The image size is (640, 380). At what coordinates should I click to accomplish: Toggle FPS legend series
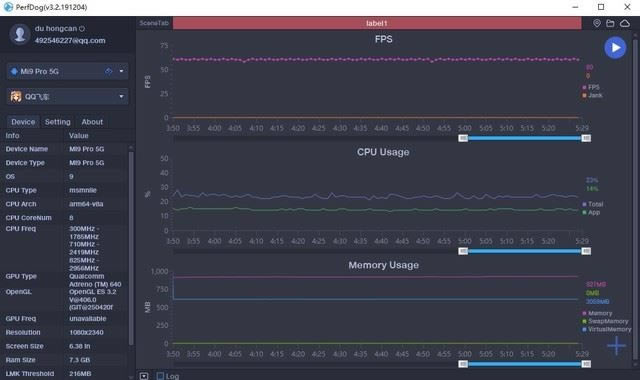point(591,87)
